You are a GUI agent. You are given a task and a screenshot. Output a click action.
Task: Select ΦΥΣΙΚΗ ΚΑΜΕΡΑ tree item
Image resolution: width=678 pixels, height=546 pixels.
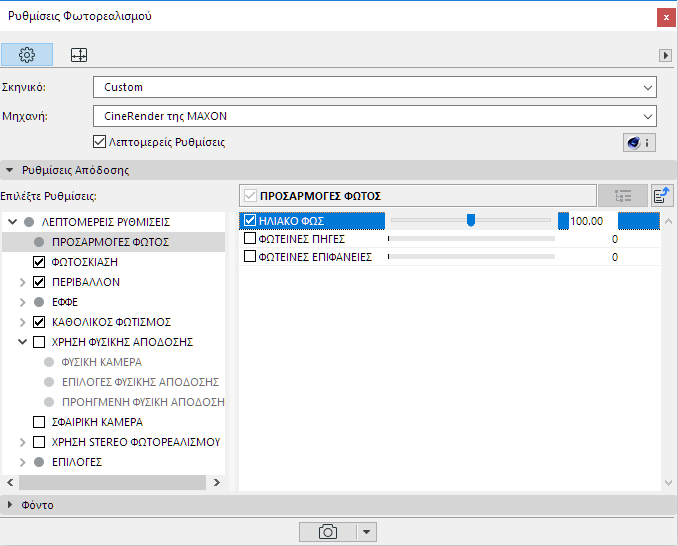(102, 362)
